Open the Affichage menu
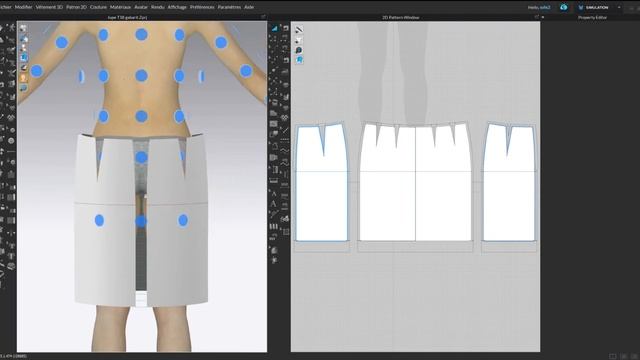 click(x=177, y=7)
